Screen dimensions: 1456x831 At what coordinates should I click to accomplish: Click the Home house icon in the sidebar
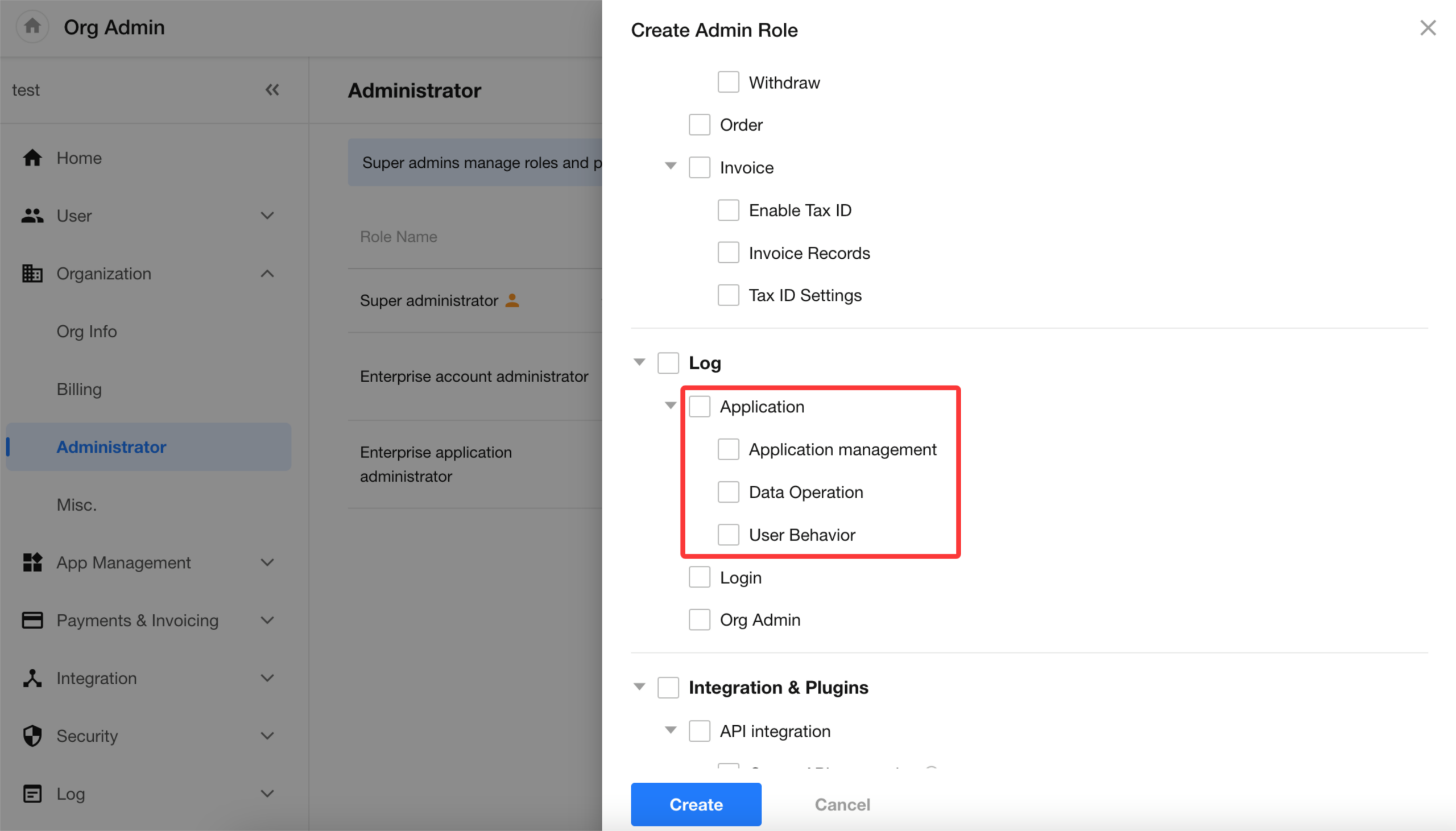pos(32,158)
